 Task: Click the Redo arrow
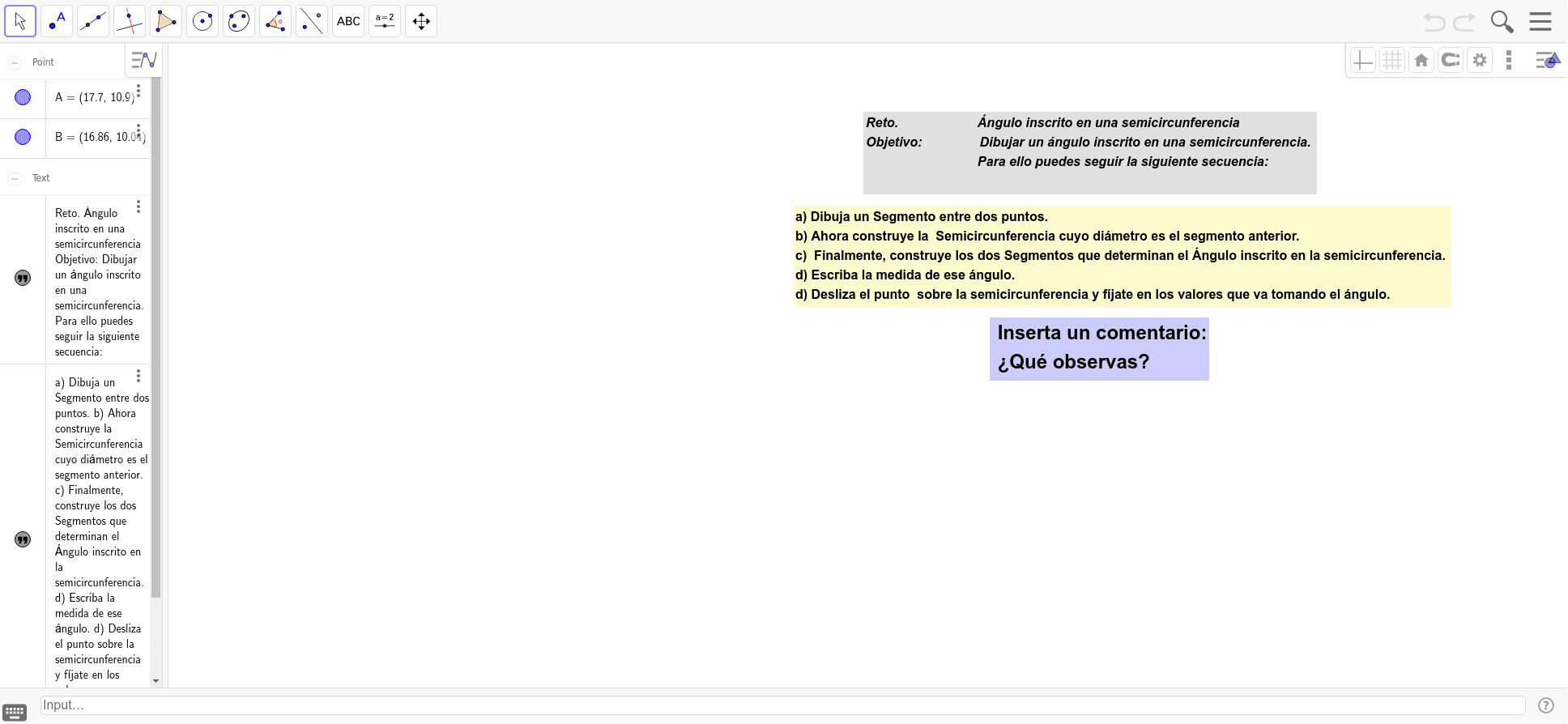tap(1464, 22)
